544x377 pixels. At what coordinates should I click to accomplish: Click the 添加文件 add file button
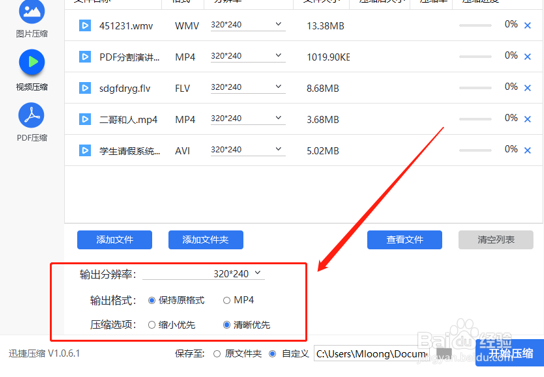pyautogui.click(x=114, y=240)
